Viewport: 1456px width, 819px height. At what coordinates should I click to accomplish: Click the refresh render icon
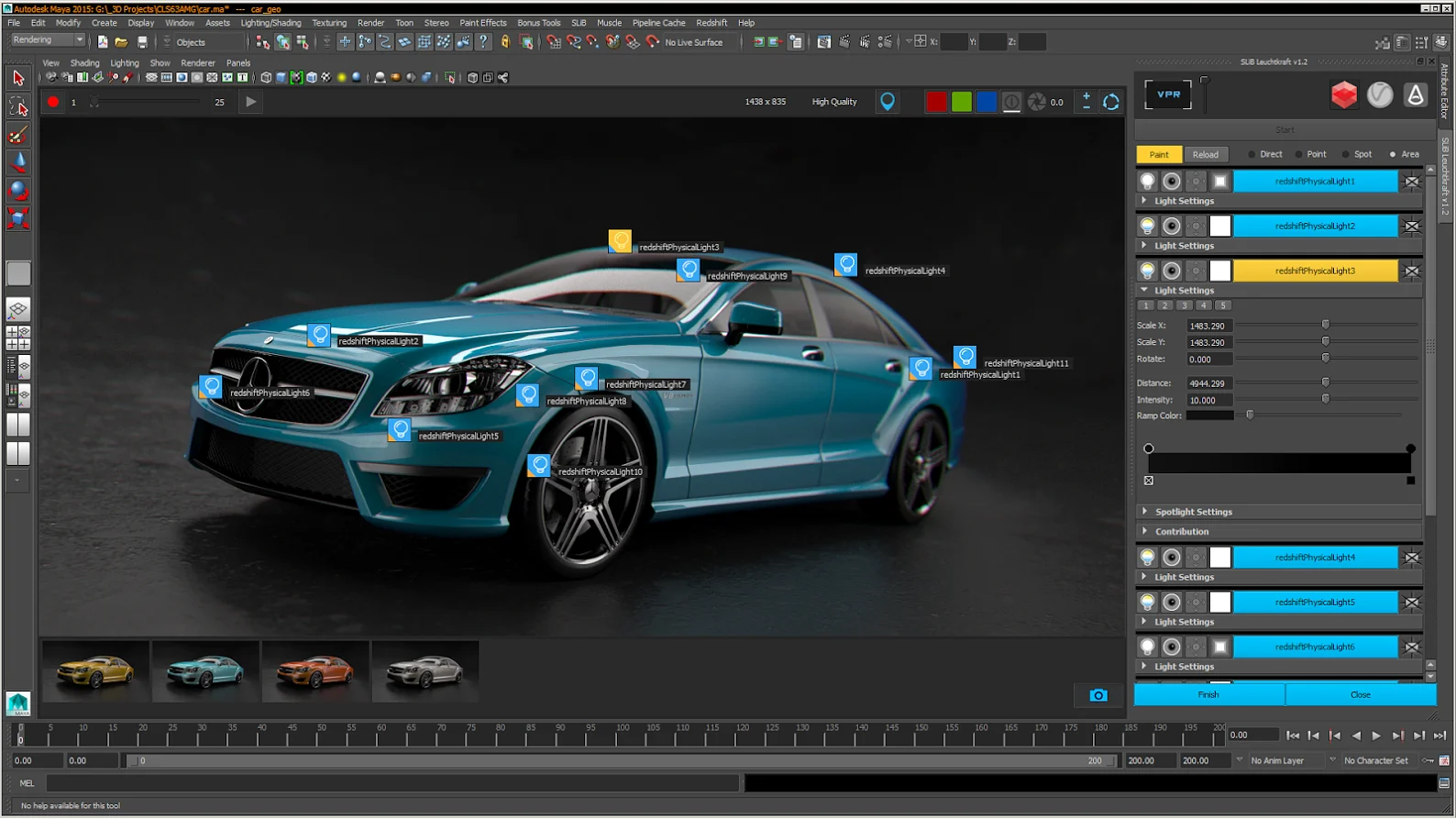pyautogui.click(x=1110, y=102)
